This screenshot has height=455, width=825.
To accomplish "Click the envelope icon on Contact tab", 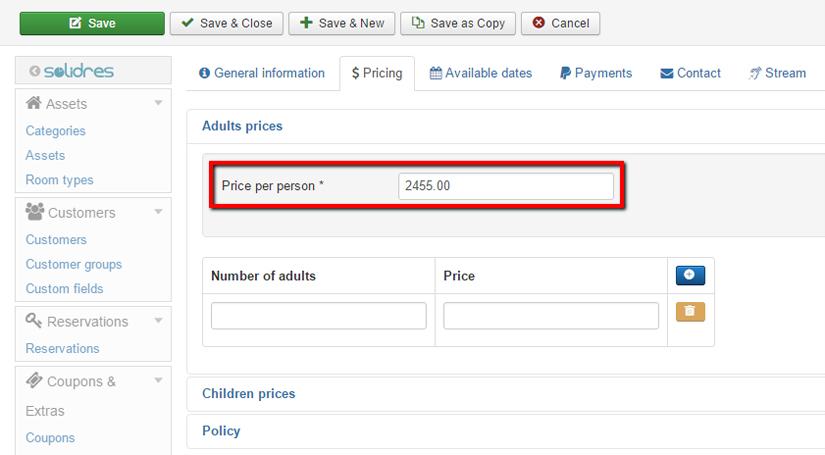I will point(667,74).
